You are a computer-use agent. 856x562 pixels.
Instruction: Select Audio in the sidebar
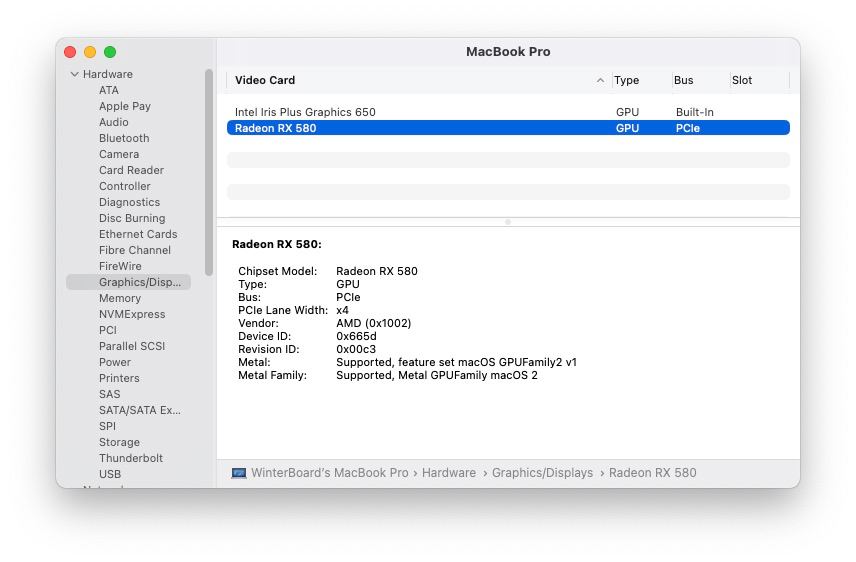click(114, 122)
